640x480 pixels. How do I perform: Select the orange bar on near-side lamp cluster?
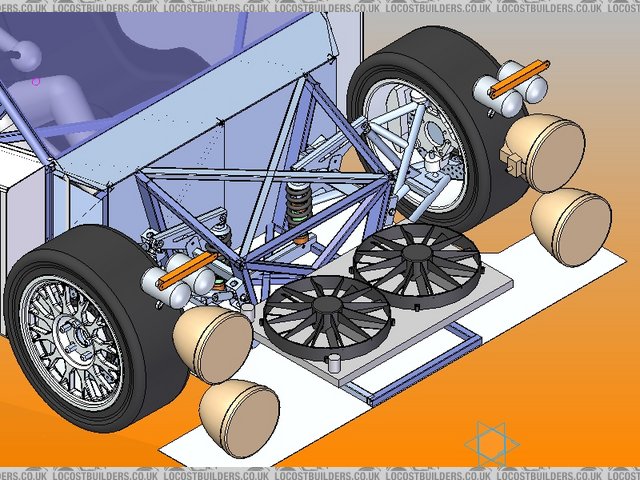(188, 271)
